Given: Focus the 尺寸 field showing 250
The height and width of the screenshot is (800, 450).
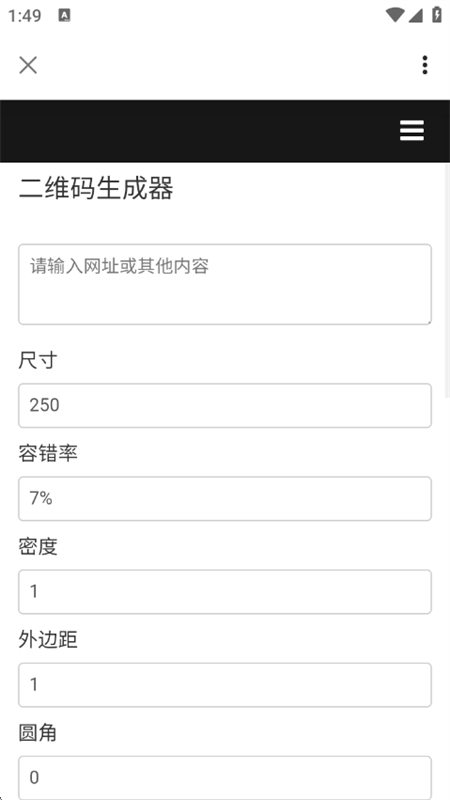Looking at the screenshot, I should coord(225,406).
